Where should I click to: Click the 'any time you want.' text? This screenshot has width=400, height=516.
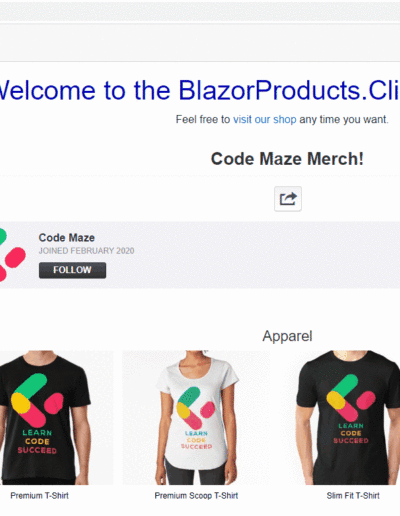point(344,119)
